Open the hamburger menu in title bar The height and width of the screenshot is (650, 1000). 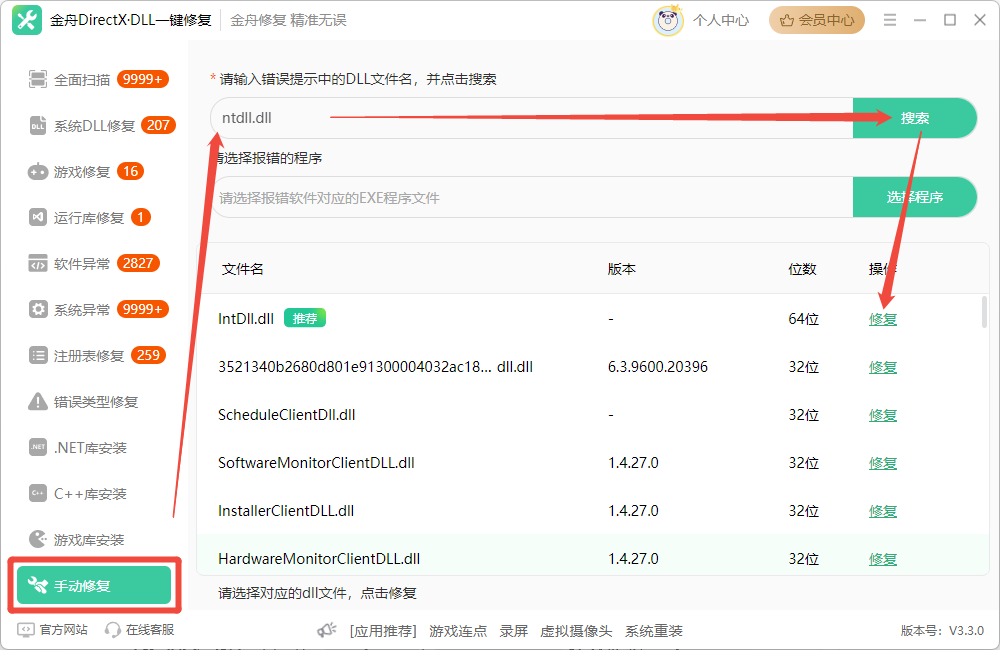[889, 19]
